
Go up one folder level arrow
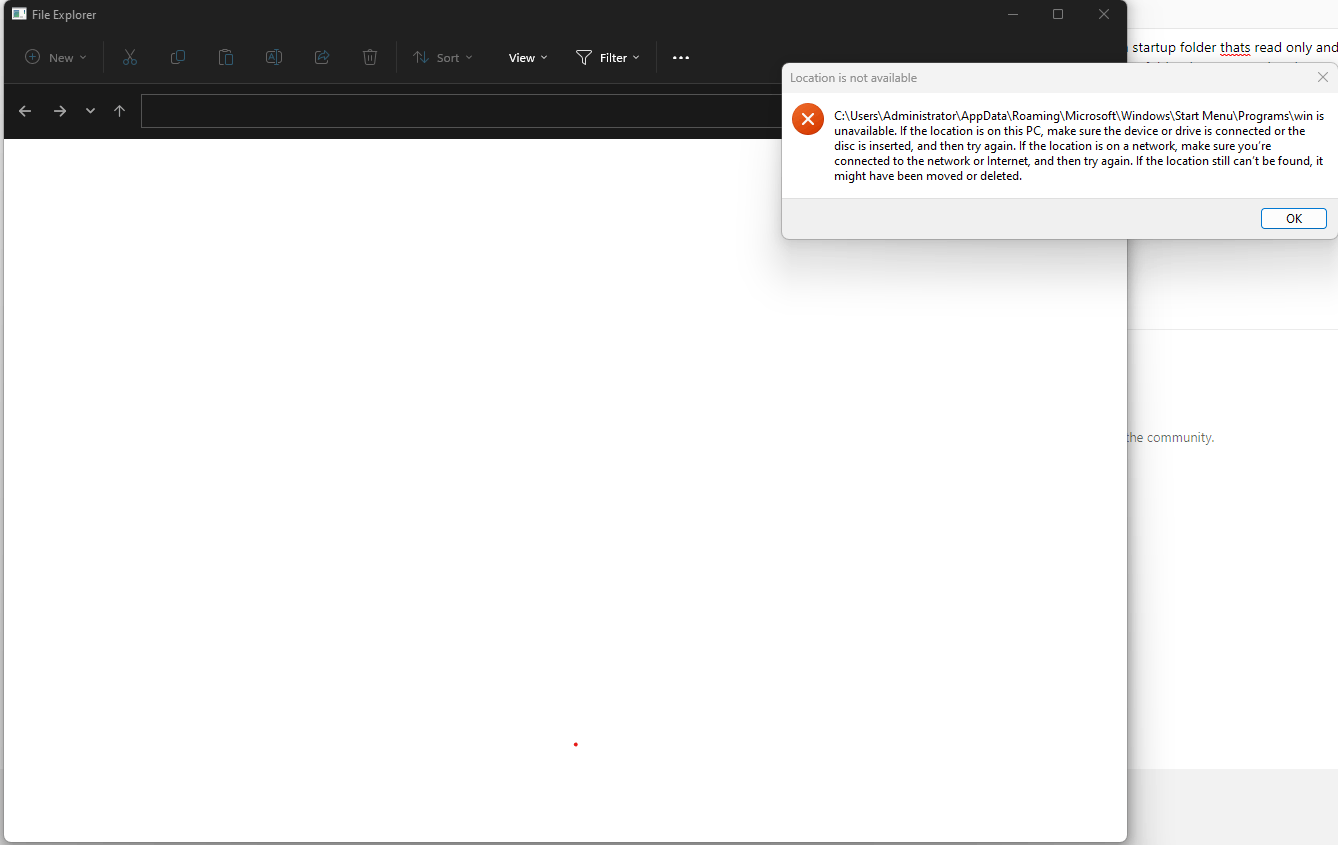[x=120, y=111]
